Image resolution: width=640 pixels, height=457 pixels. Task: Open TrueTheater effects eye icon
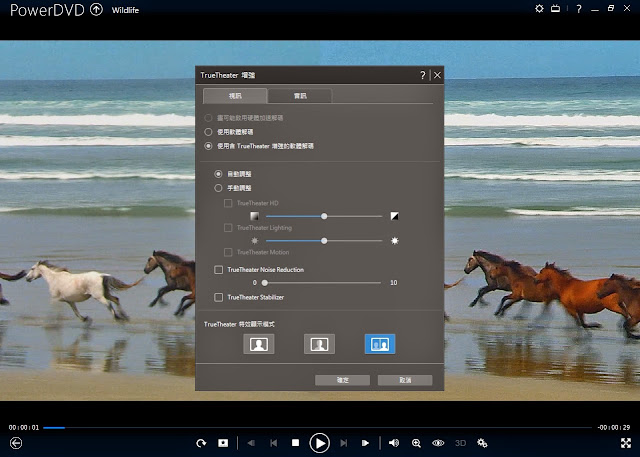[x=438, y=443]
